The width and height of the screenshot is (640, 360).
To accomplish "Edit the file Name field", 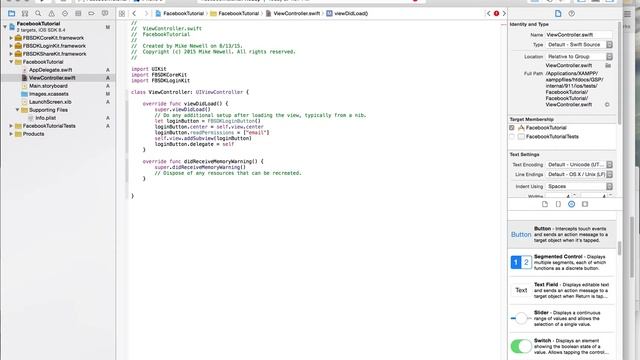I will [x=579, y=35].
